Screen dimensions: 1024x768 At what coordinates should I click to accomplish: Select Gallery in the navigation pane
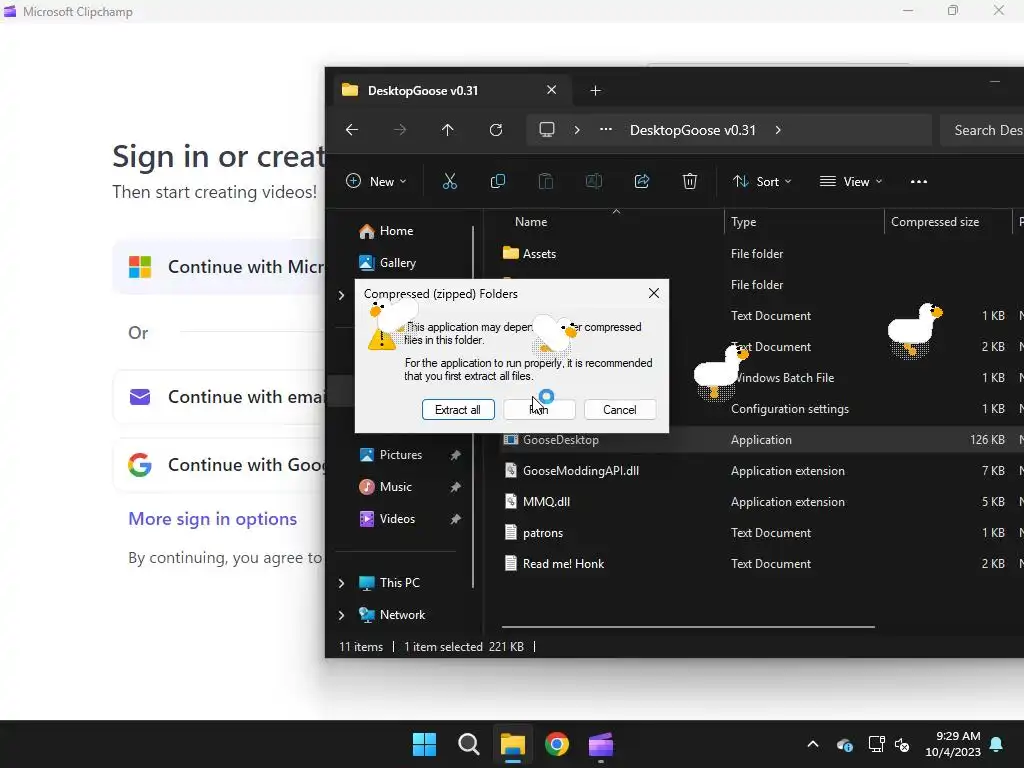coord(387,263)
